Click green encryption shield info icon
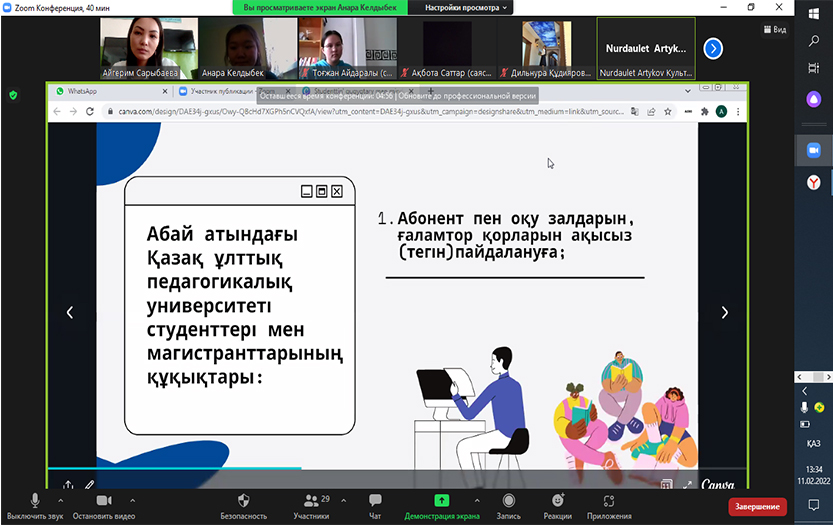The width and height of the screenshot is (833, 525). [13, 95]
